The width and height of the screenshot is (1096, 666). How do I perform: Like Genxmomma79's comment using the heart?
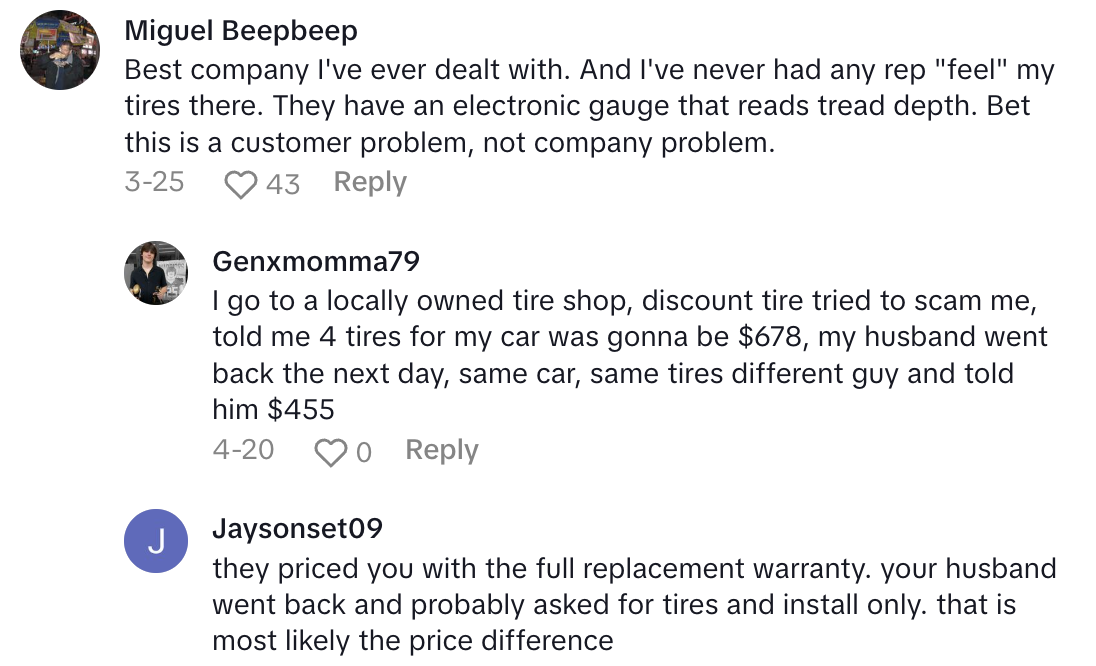(x=330, y=450)
